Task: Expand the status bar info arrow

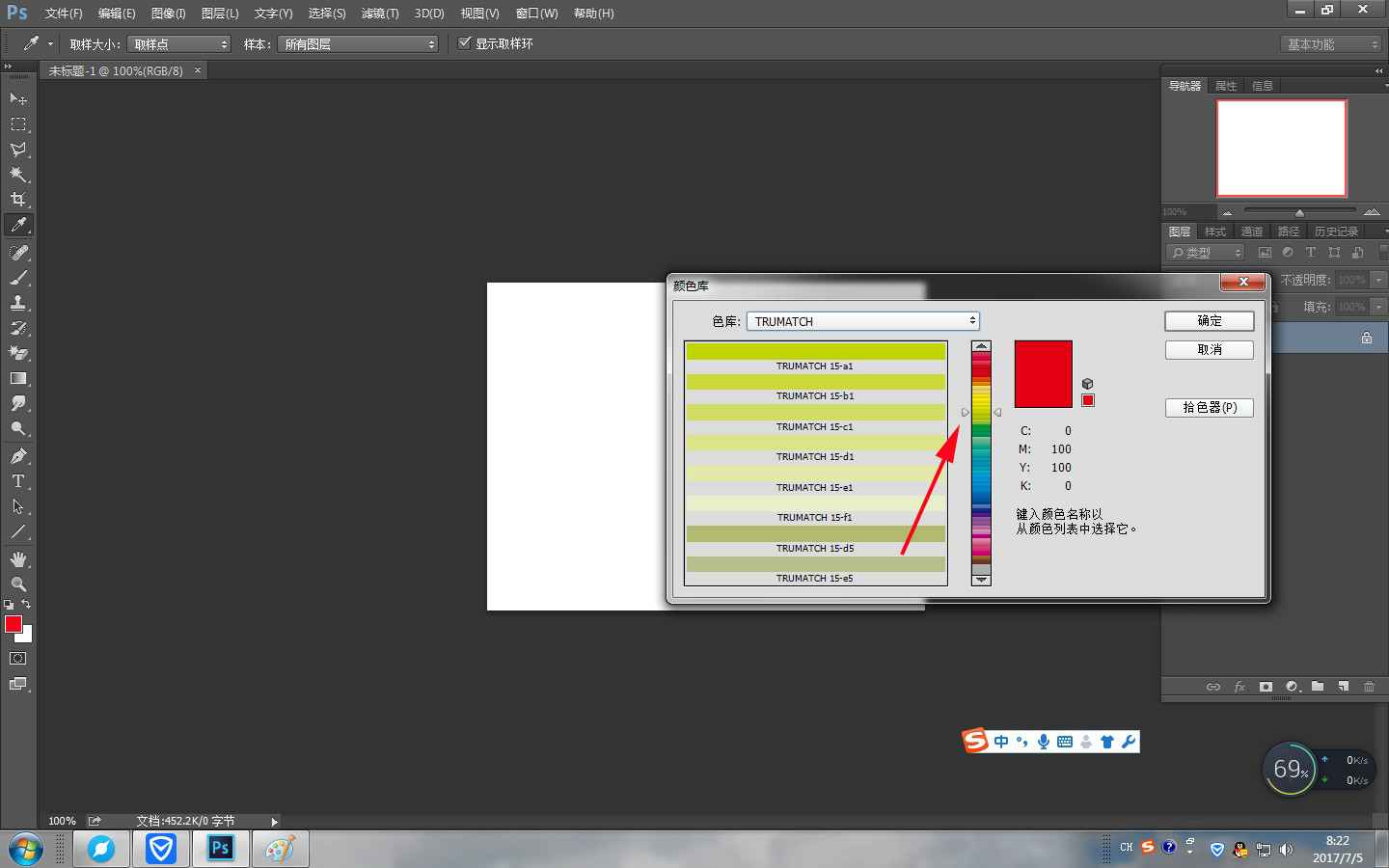Action: [275, 822]
